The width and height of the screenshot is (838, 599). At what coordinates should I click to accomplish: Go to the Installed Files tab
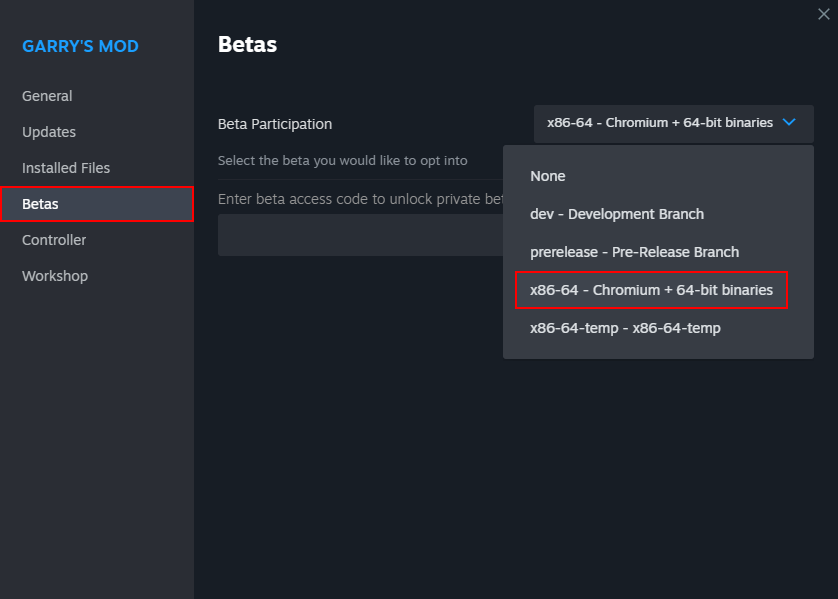point(66,168)
